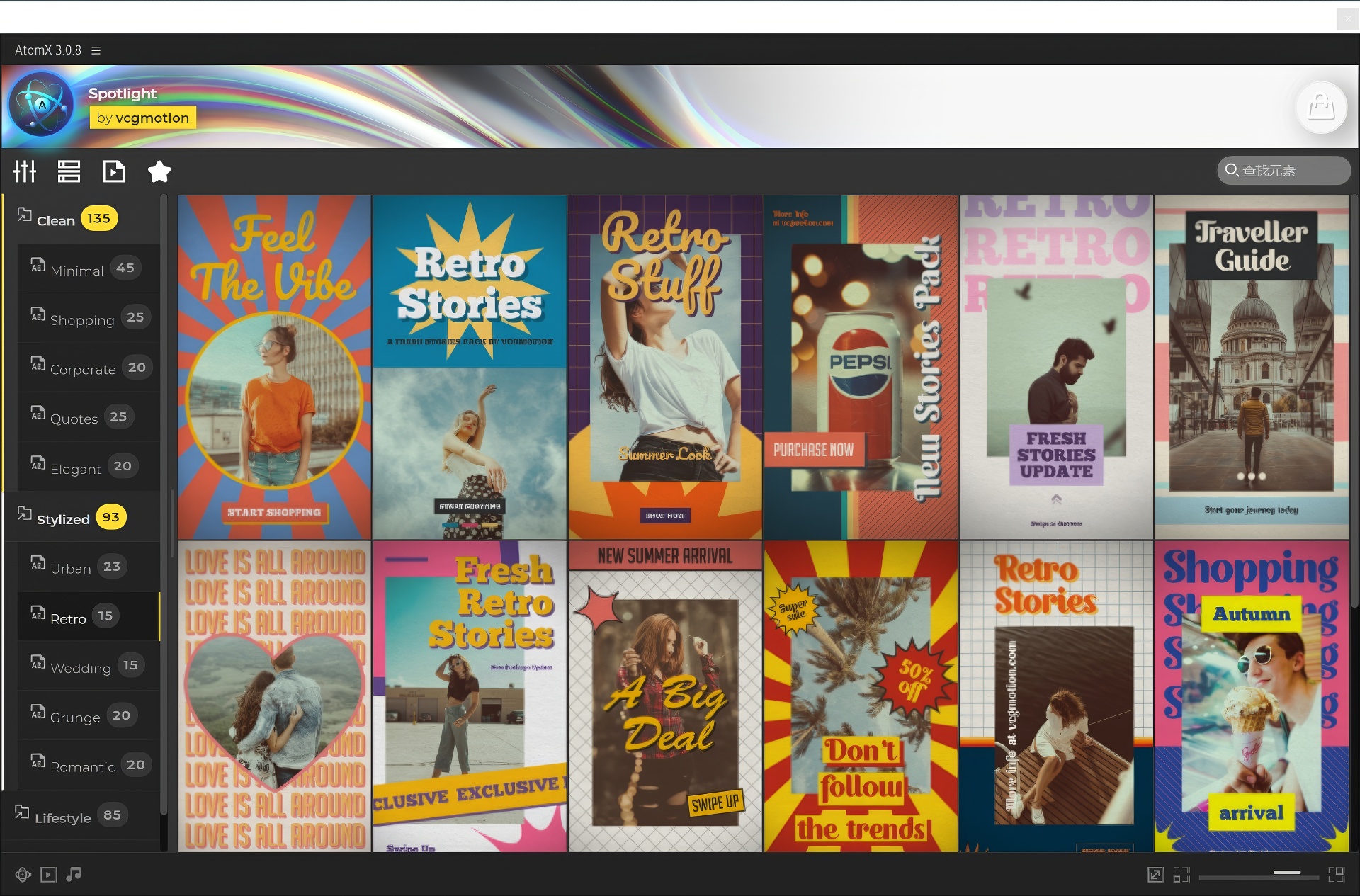Click the search magnifier icon
This screenshot has width=1360, height=896.
[1232, 170]
